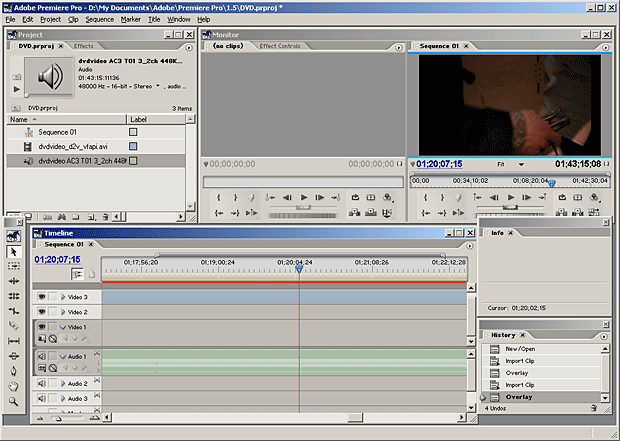Click Set In Point in Source monitor
Screen dimensions: 620x441
click(x=219, y=197)
